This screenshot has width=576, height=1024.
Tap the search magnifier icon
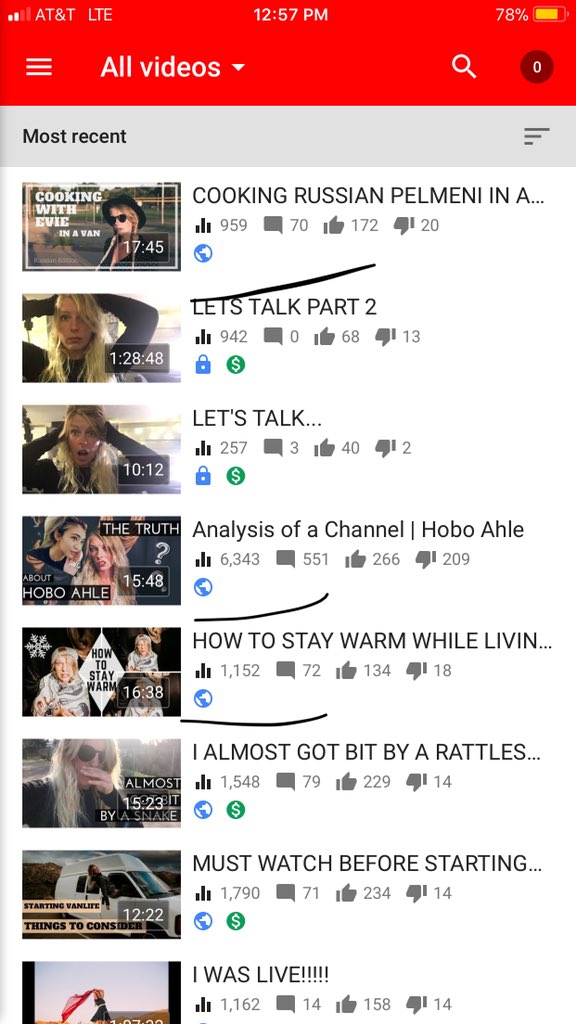[464, 67]
